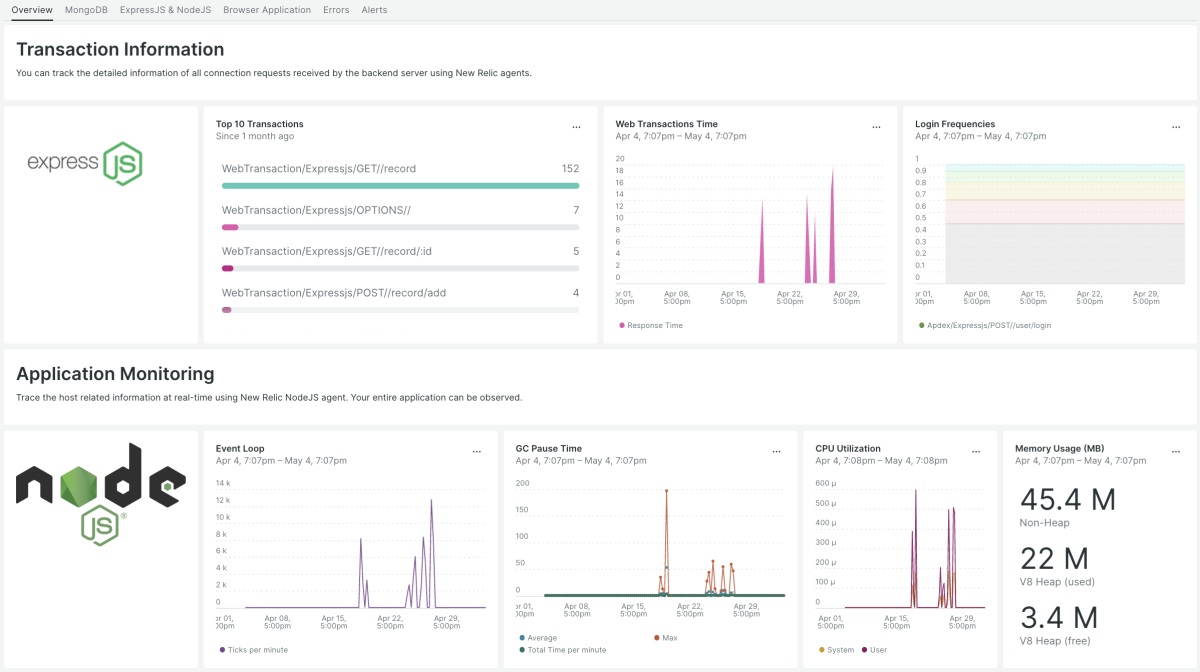Open the Web Transactions Time ellipsis menu
This screenshot has height=672, width=1200.
[x=876, y=127]
